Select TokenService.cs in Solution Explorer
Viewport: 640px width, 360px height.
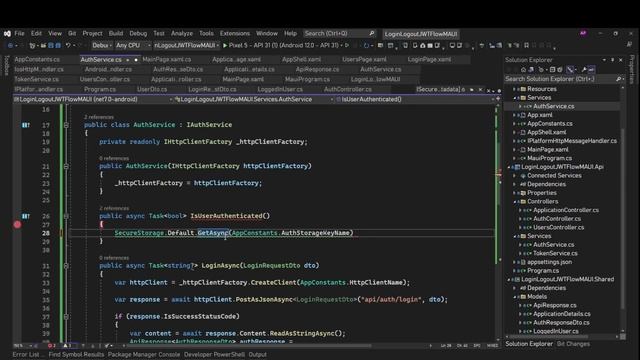coord(555,253)
